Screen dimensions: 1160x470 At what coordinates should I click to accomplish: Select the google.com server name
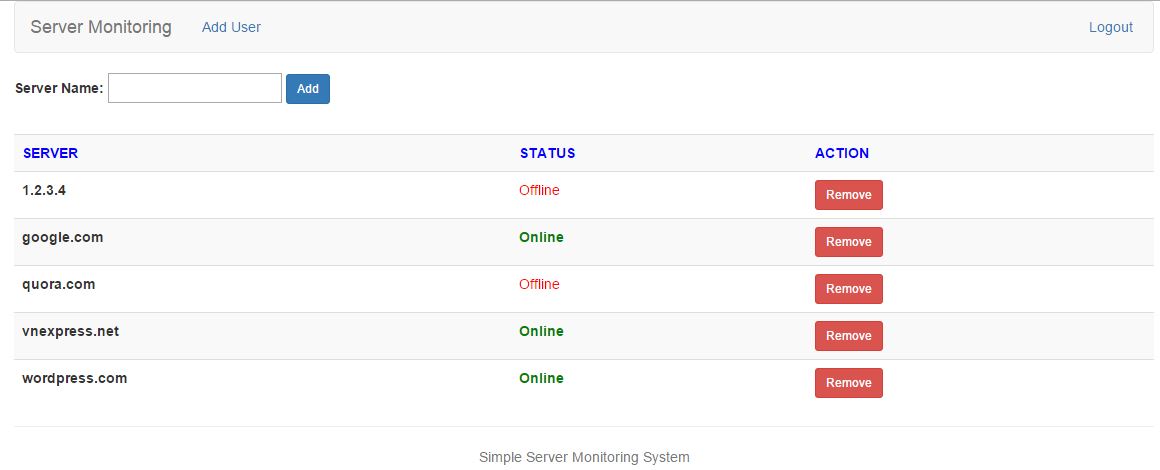[63, 238]
